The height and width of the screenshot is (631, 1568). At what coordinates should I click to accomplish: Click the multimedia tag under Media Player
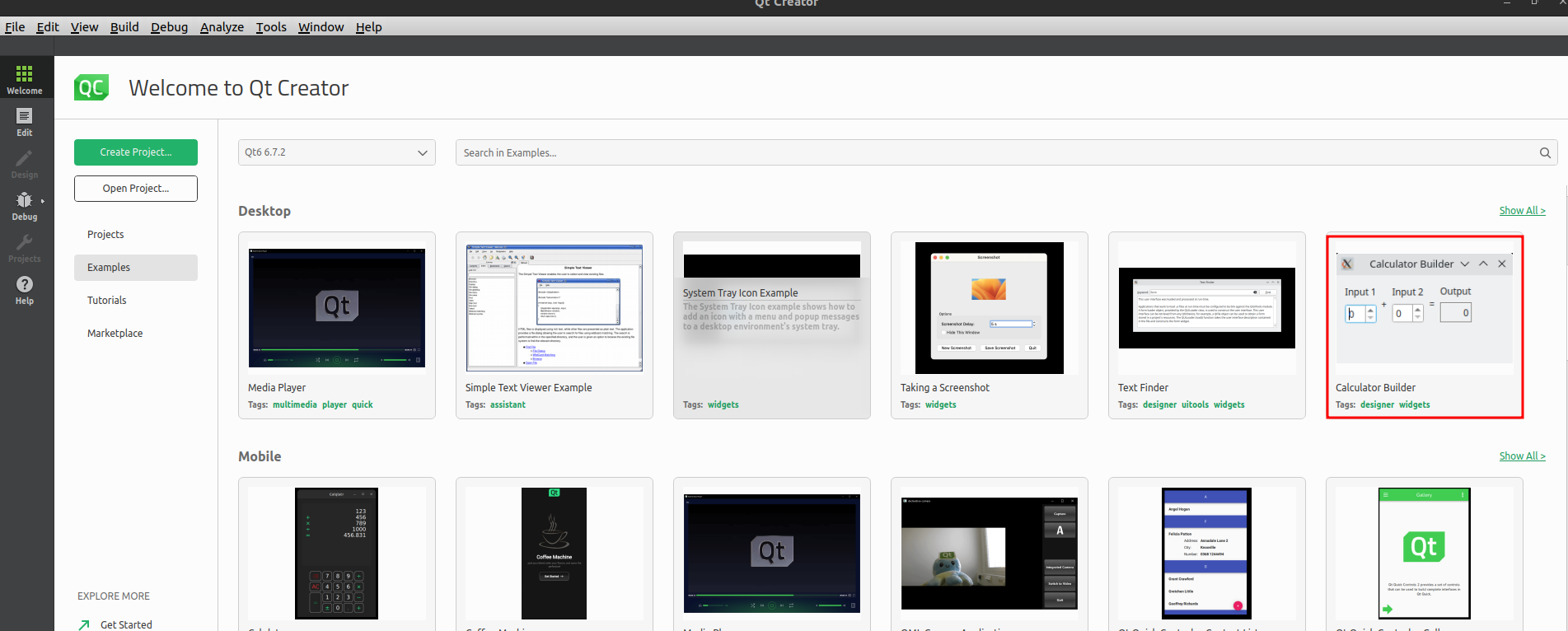pos(295,405)
